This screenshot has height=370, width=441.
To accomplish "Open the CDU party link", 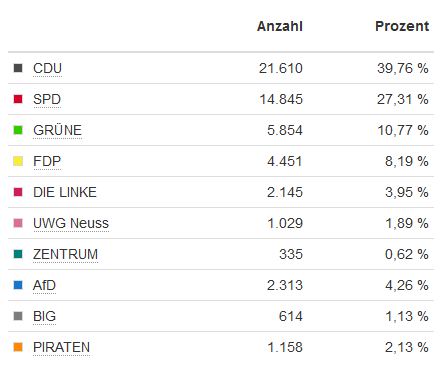I will point(47,69).
